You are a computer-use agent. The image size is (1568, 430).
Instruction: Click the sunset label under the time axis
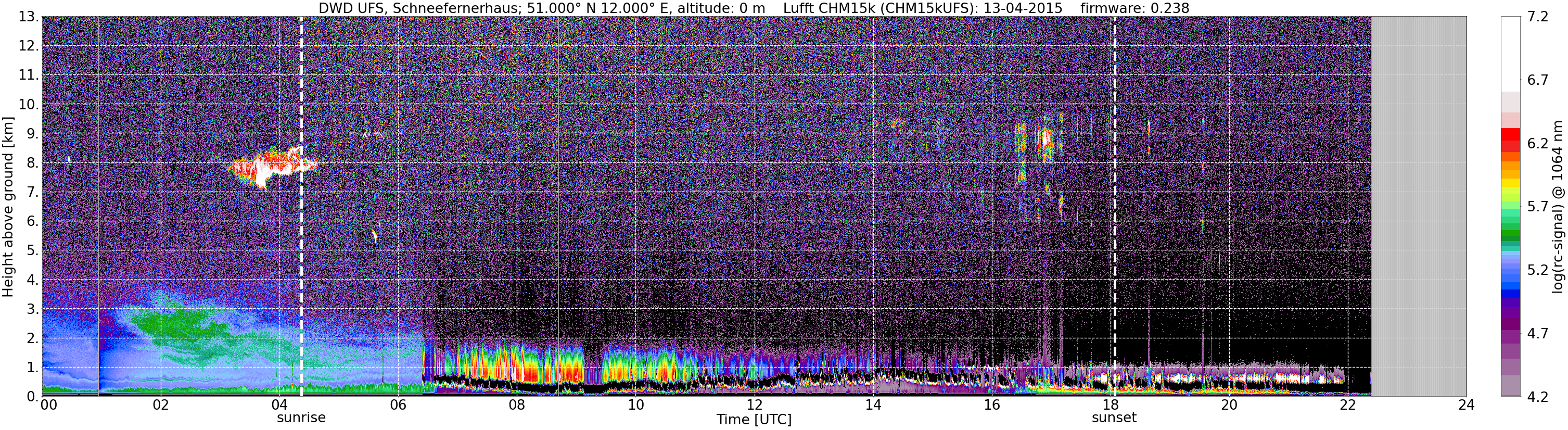pyautogui.click(x=1114, y=418)
